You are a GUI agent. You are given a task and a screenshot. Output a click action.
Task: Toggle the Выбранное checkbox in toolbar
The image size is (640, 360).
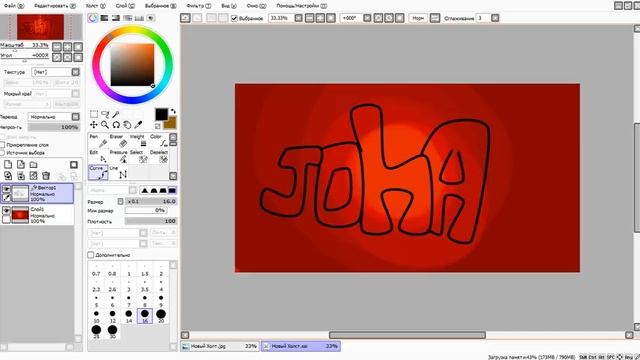[x=234, y=18]
